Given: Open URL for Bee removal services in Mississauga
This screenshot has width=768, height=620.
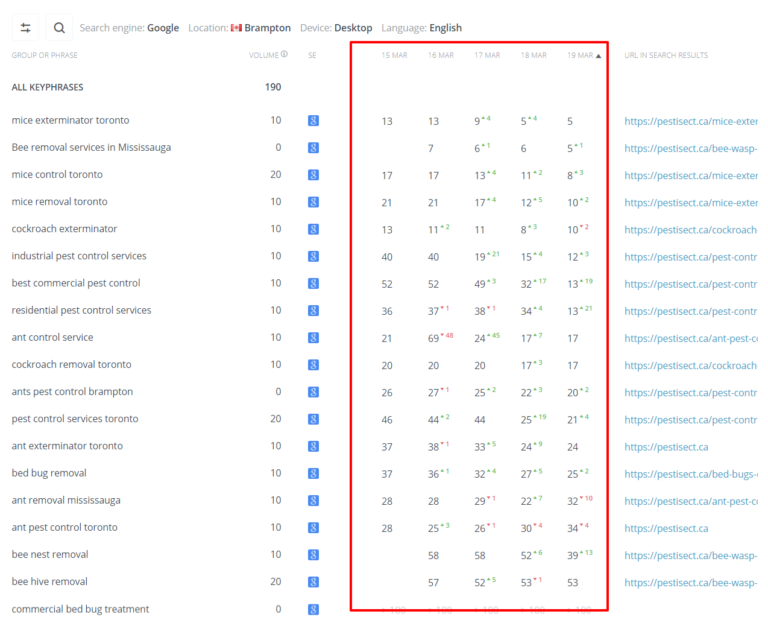Looking at the screenshot, I should (691, 148).
